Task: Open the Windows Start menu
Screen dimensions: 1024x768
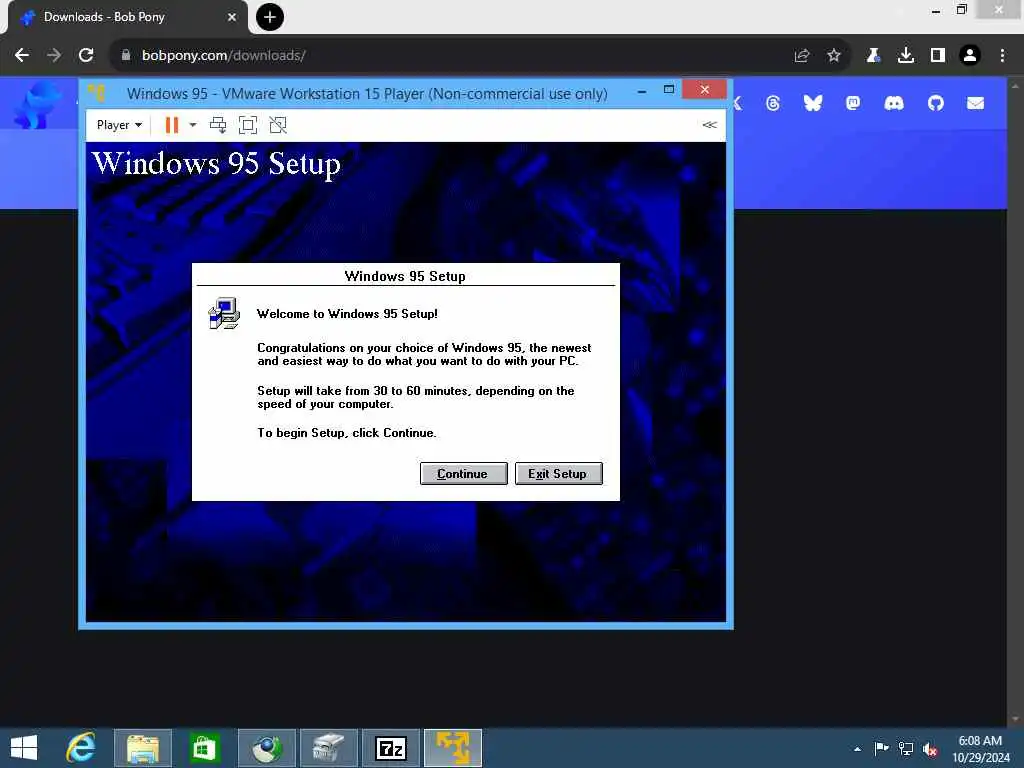Action: (24, 748)
